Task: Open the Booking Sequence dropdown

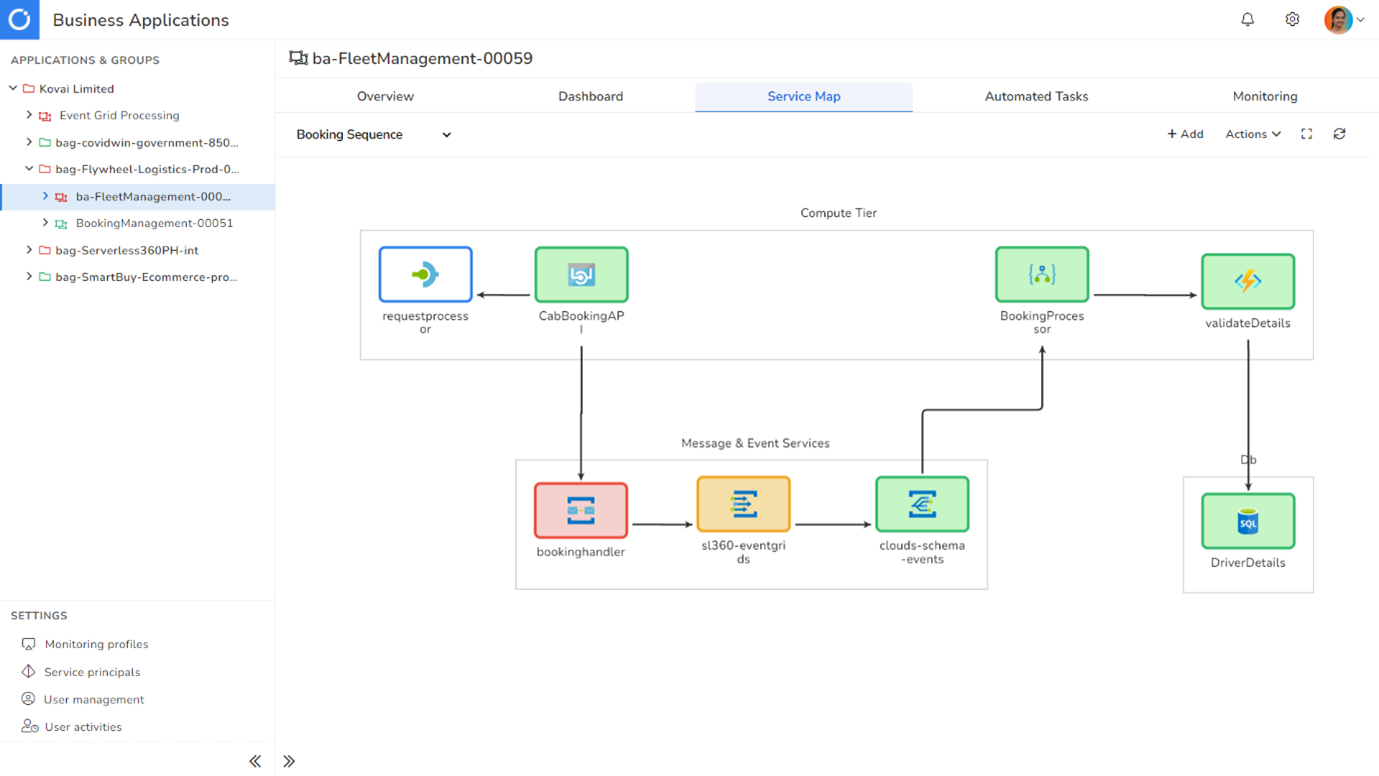Action: [374, 135]
